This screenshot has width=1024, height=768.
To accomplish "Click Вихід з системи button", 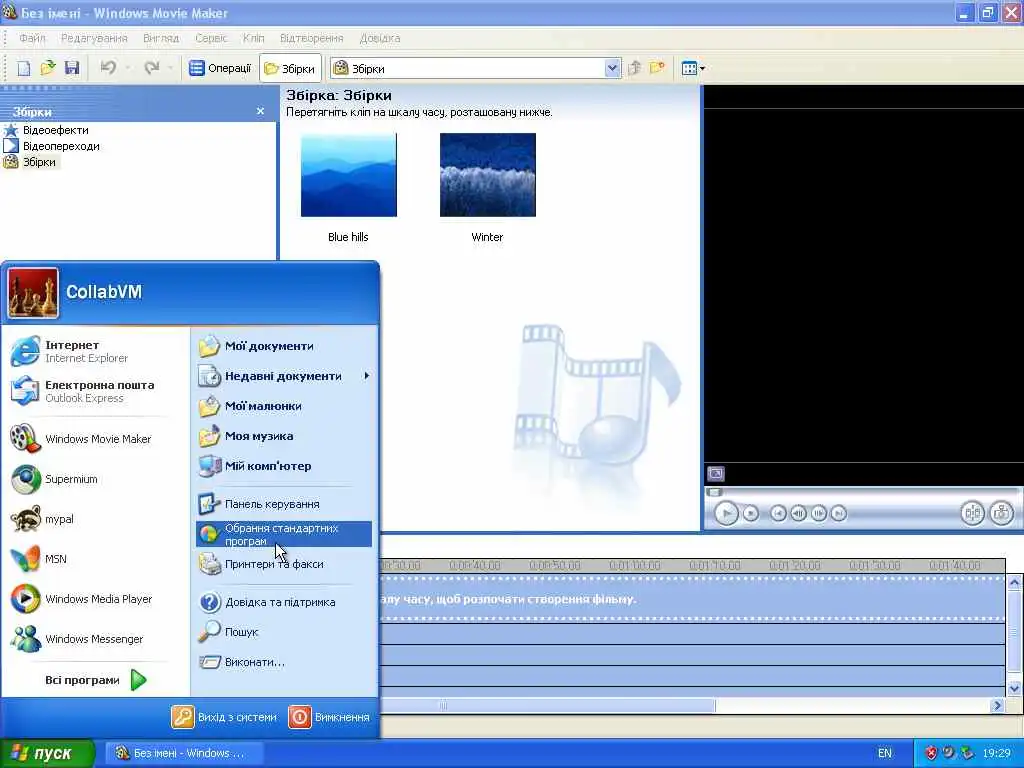I will point(225,717).
